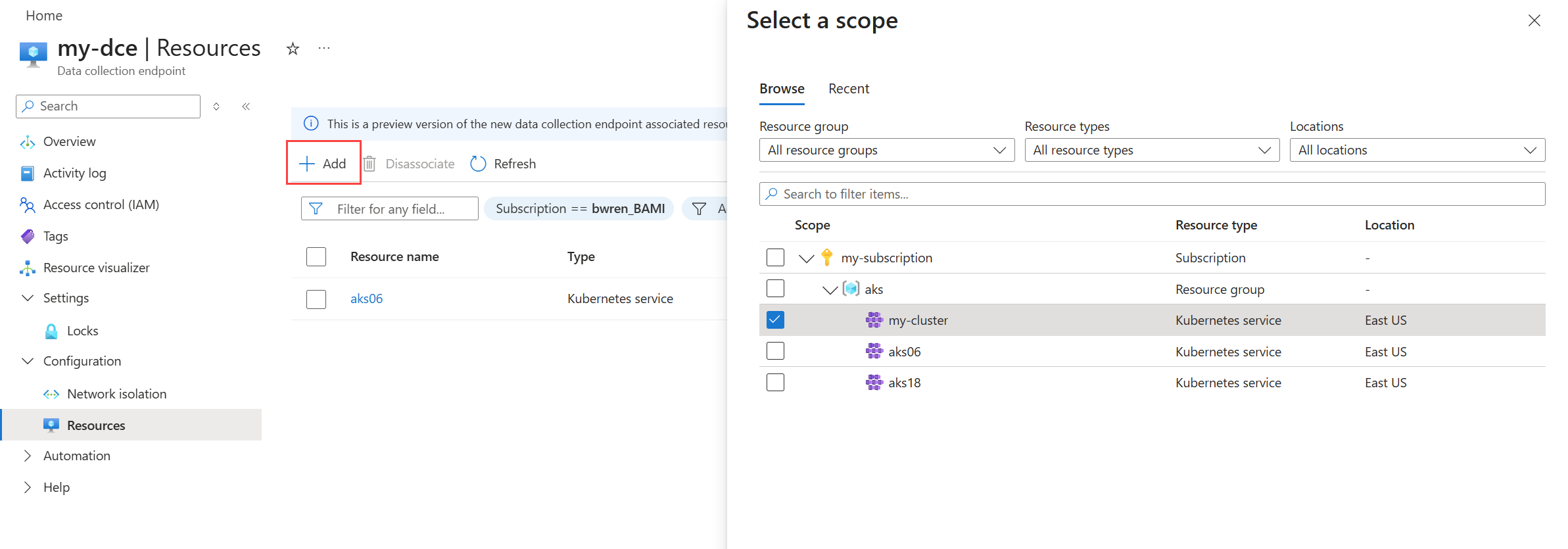Switch to the Recent tab
Image resolution: width=1568 pixels, height=549 pixels.
click(x=848, y=89)
